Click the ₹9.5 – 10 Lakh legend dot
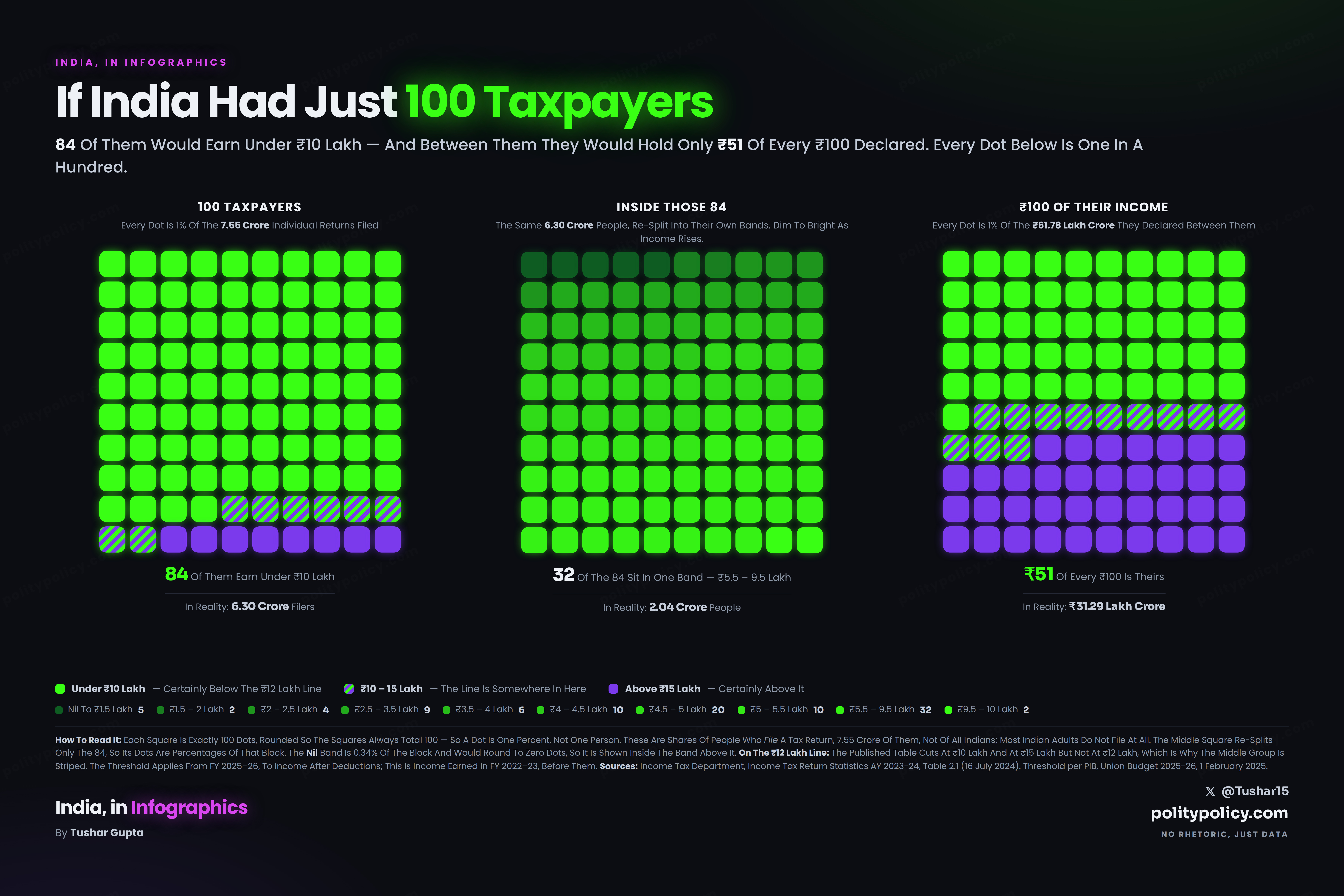 (948, 710)
